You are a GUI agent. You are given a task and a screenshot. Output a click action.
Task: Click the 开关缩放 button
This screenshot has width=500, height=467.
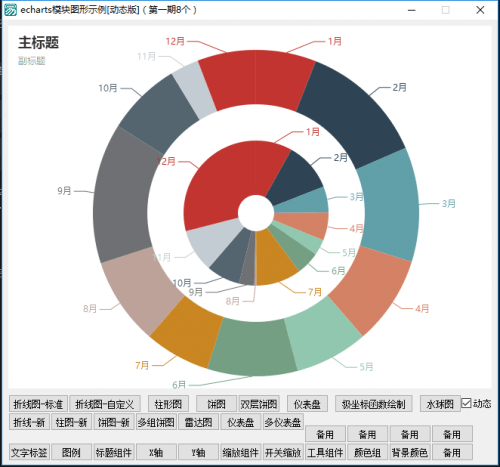pos(283,452)
